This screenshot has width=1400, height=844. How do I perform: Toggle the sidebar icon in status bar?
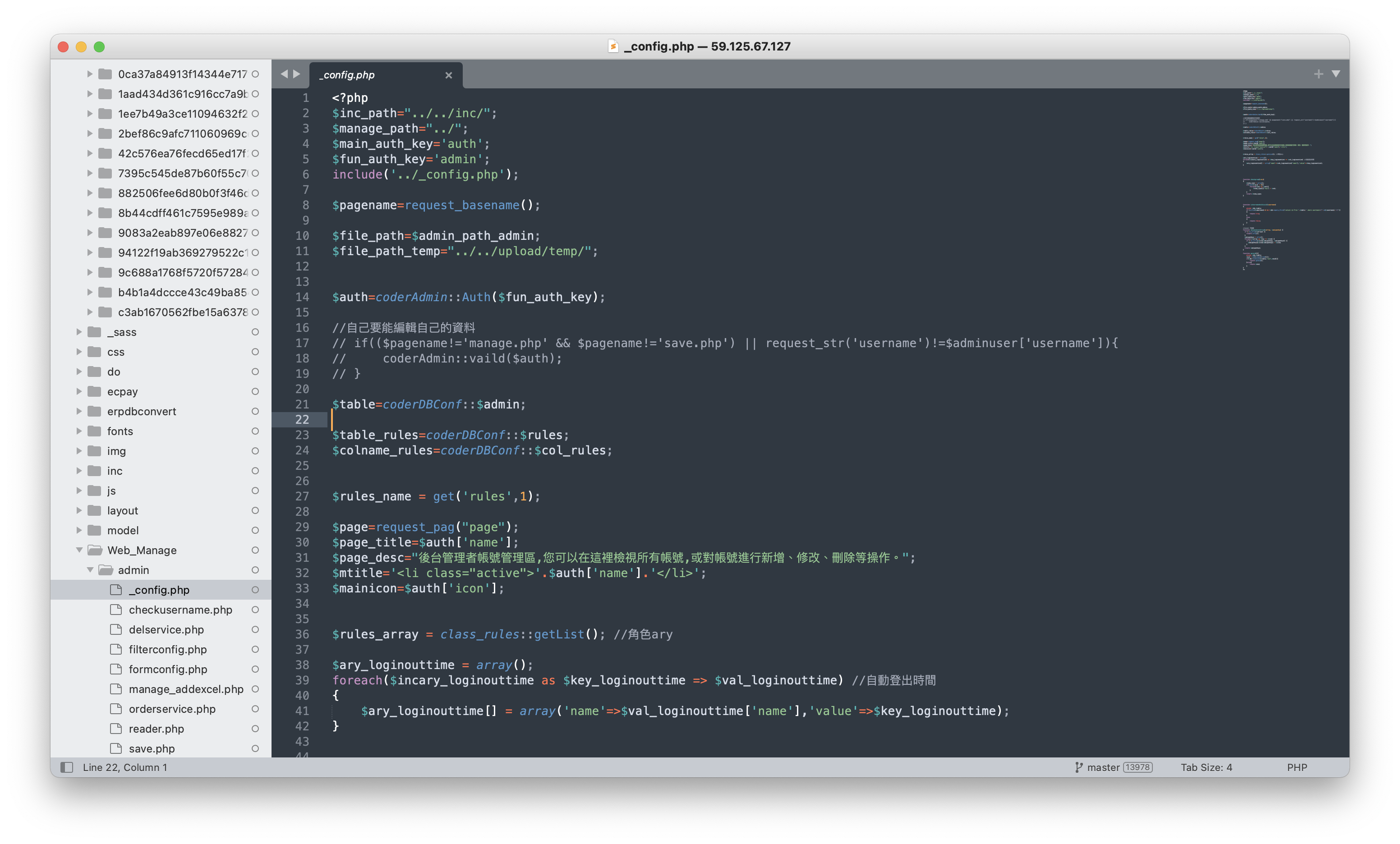[x=67, y=767]
